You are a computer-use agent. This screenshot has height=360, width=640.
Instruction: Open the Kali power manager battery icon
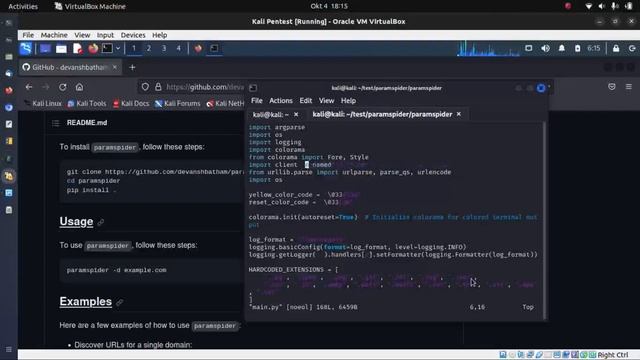pyautogui.click(x=577, y=48)
